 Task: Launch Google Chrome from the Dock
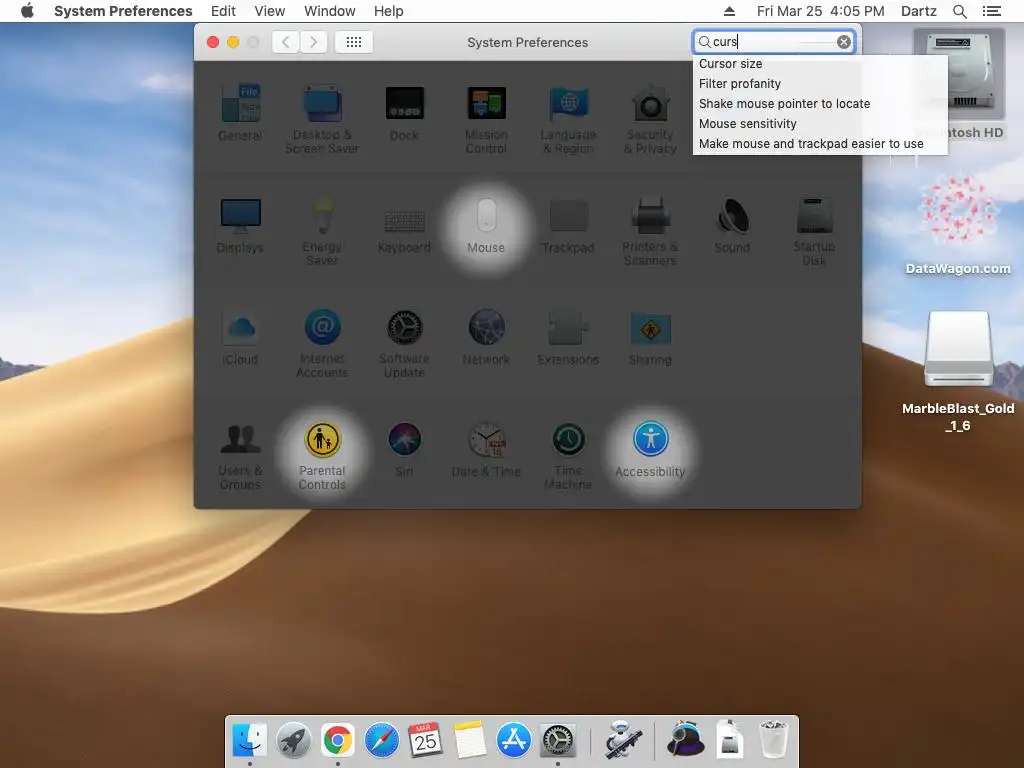tap(337, 741)
